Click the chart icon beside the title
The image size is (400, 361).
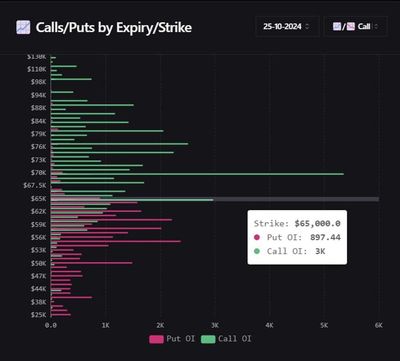pos(23,27)
